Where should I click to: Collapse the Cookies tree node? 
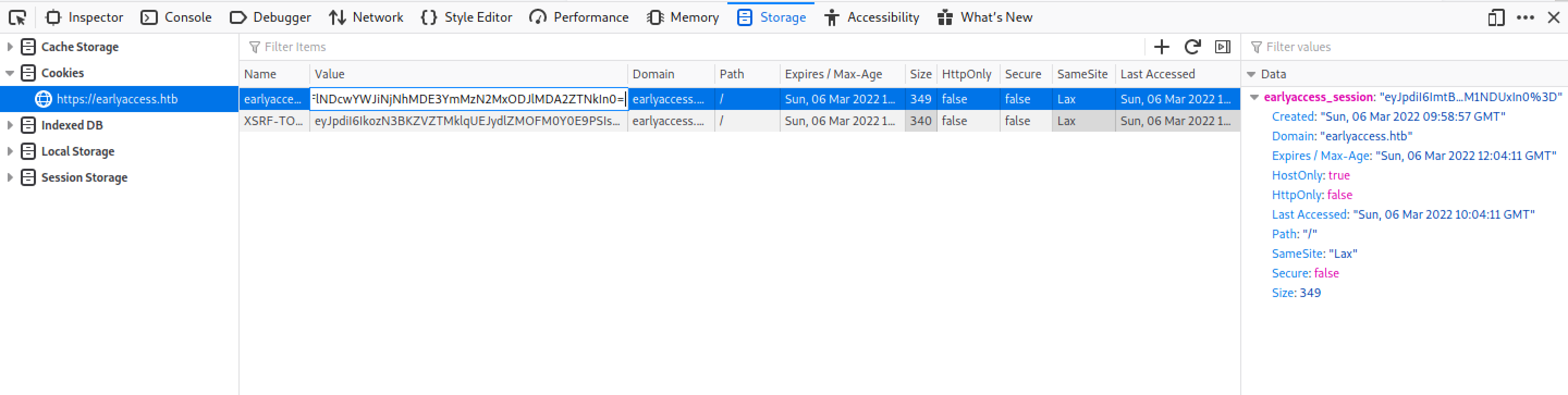tap(10, 73)
